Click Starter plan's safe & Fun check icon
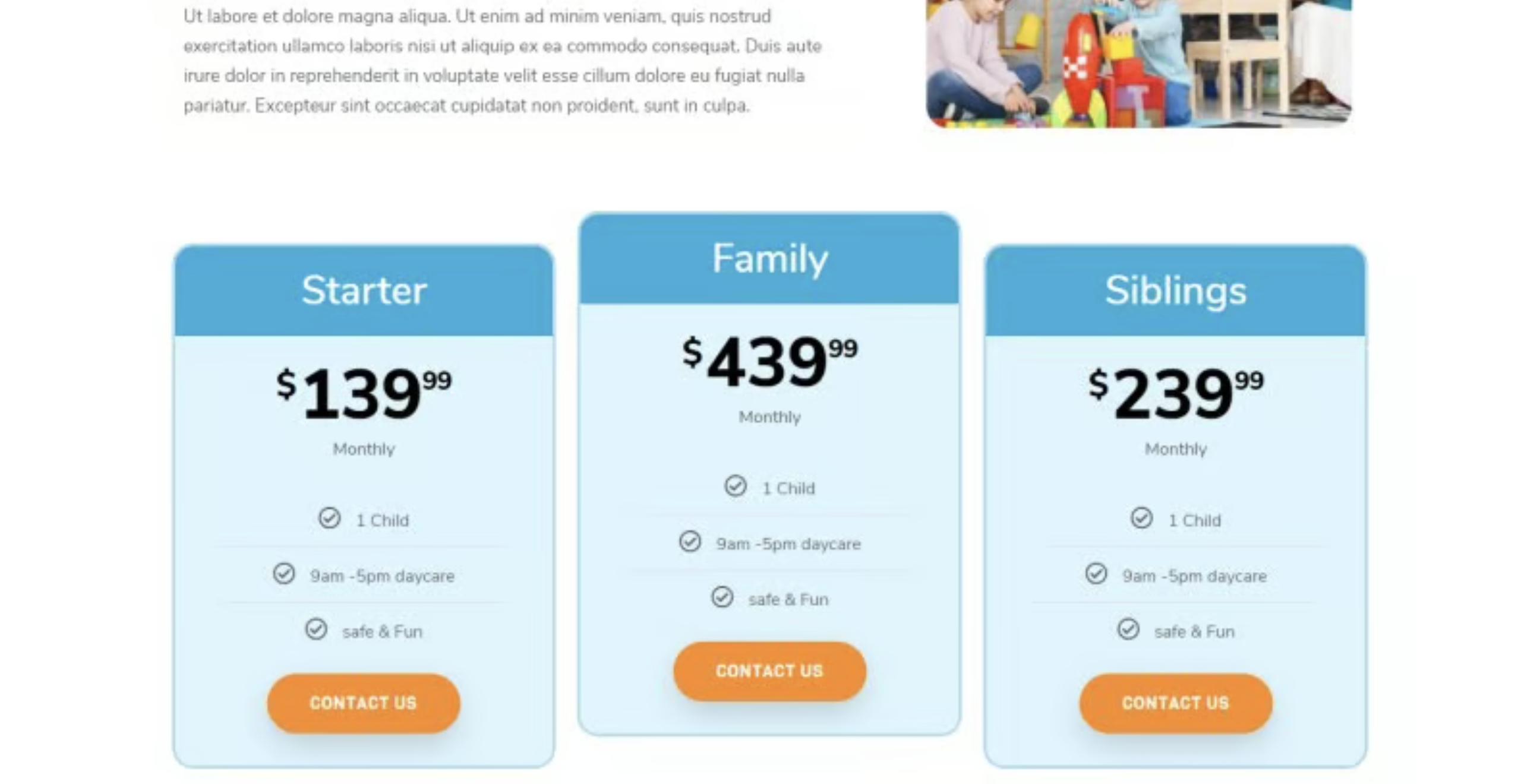Screen dimensions: 1540x784 click(316, 629)
